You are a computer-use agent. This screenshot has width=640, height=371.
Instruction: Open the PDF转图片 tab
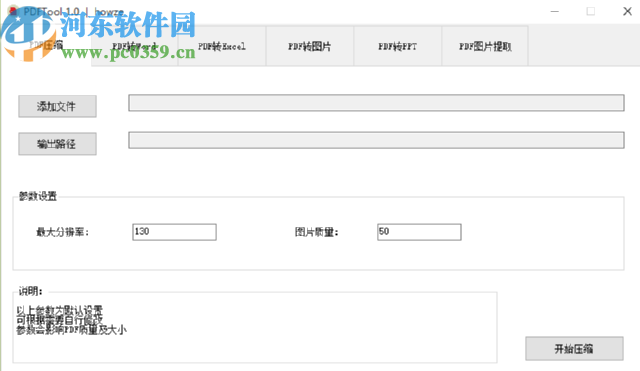[x=310, y=46]
